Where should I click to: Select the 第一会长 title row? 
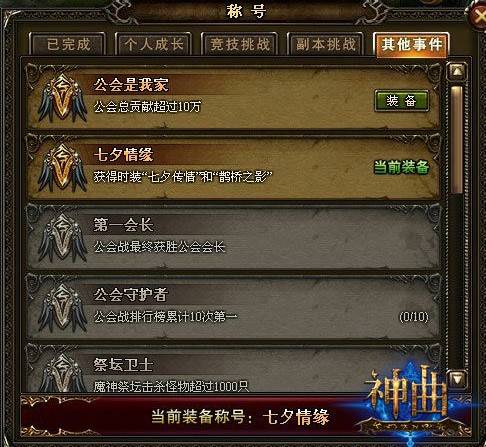pyautogui.click(x=233, y=238)
